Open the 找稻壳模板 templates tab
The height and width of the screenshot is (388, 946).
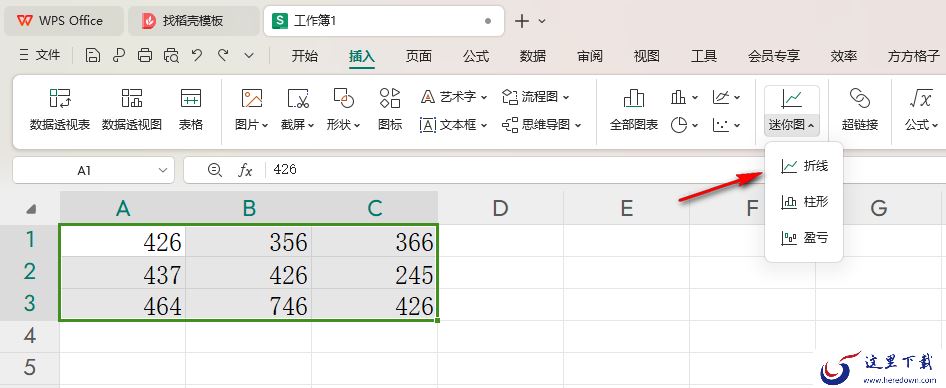tap(193, 21)
